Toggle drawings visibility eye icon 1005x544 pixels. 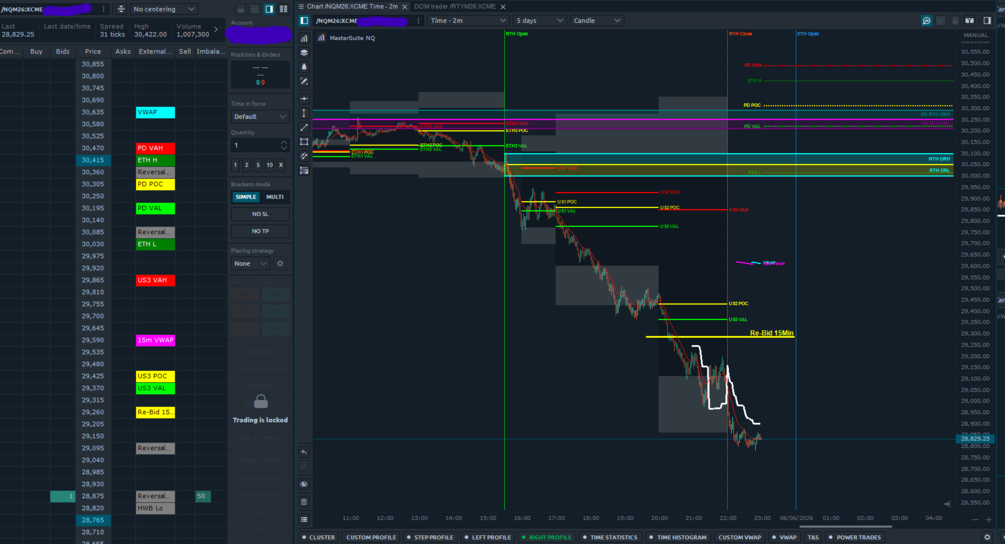click(304, 484)
